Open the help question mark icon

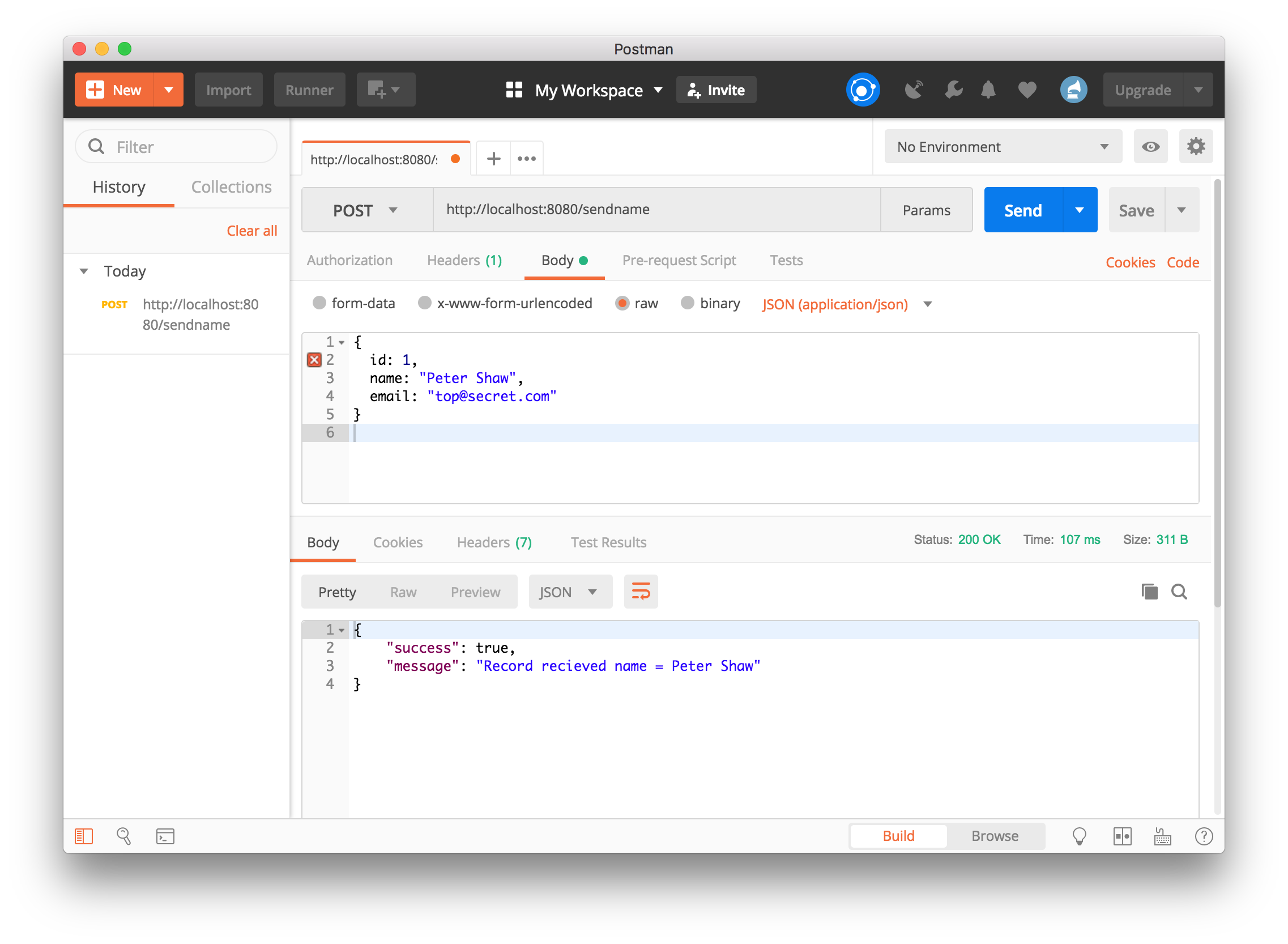pyautogui.click(x=1204, y=836)
